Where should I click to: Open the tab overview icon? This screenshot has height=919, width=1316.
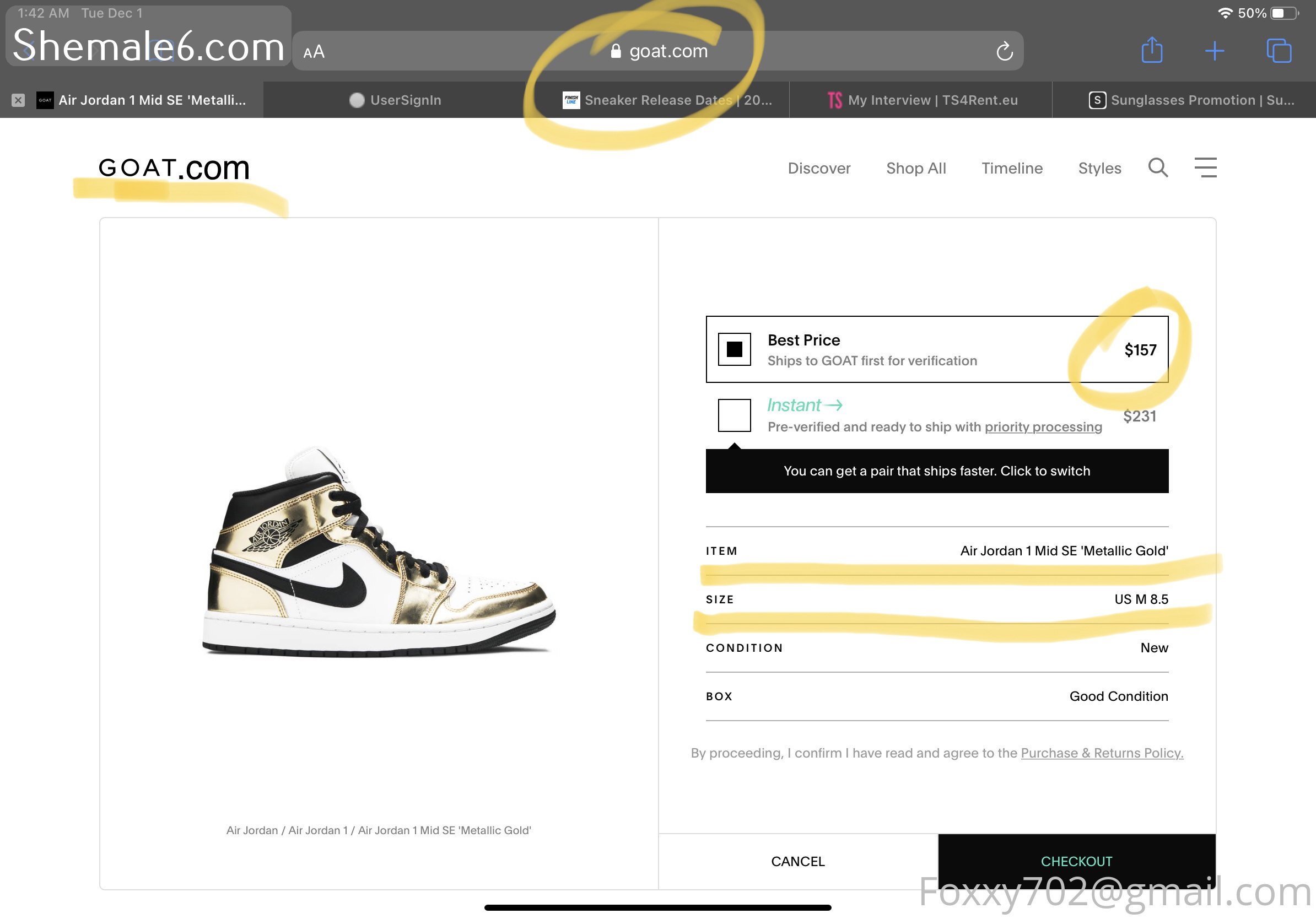[x=1278, y=51]
